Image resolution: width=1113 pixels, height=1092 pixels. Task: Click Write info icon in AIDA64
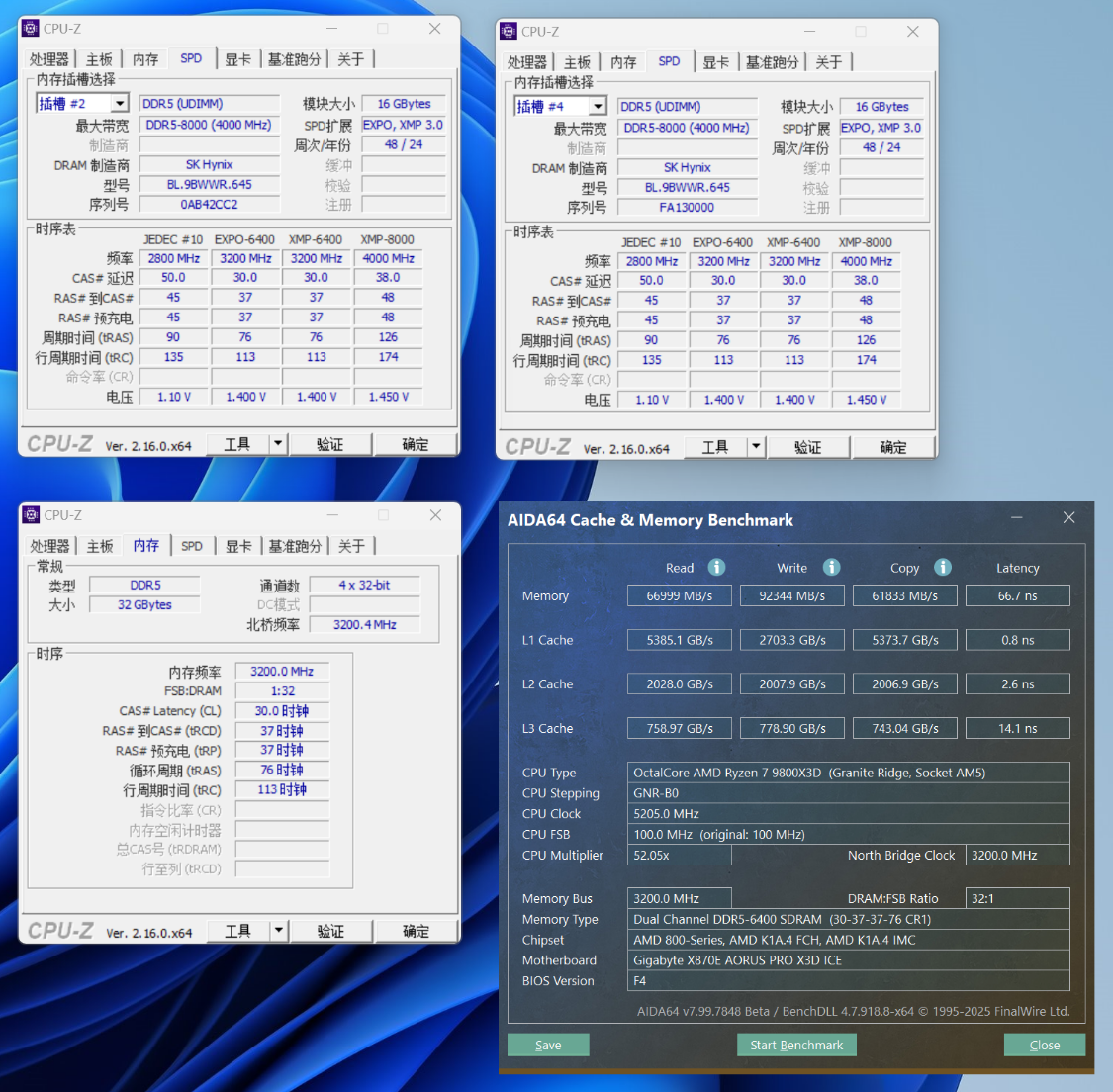pos(831,567)
